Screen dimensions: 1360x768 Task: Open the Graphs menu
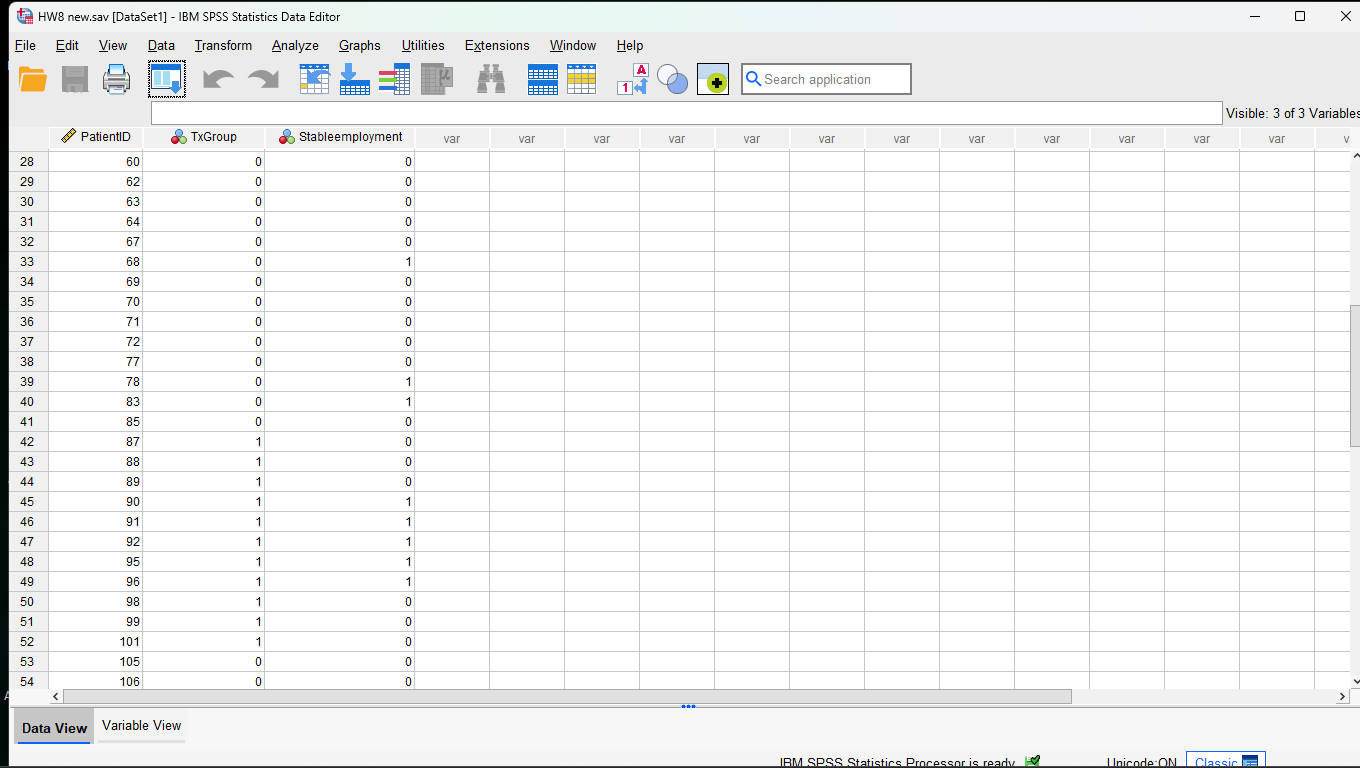tap(360, 46)
